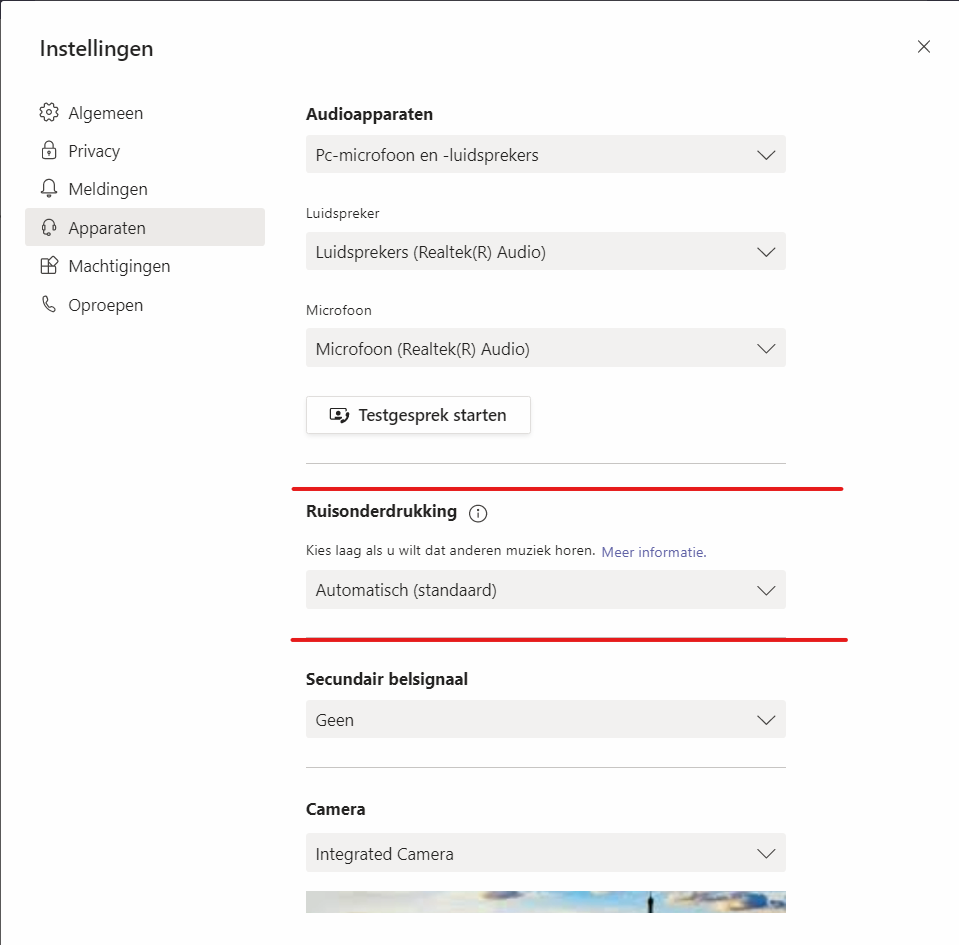Open the Secundair belsignaal dropdown
Image resolution: width=959 pixels, height=945 pixels.
[545, 720]
